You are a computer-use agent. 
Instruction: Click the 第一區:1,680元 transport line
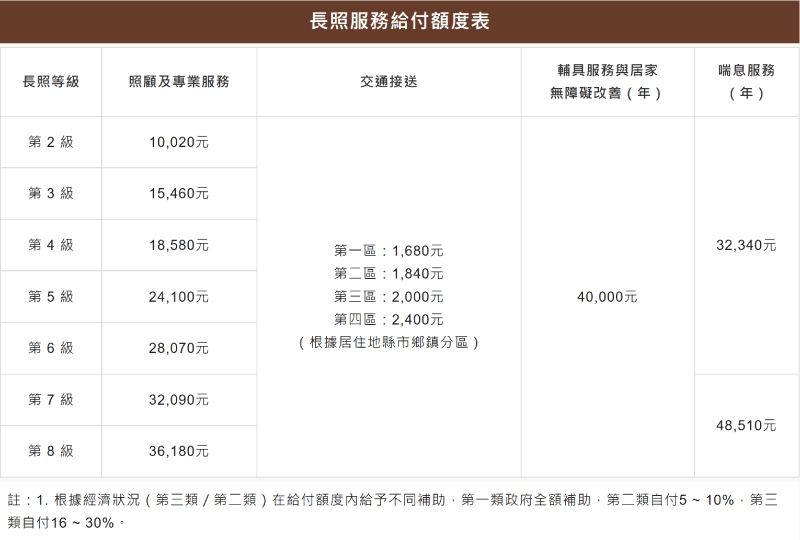[388, 250]
